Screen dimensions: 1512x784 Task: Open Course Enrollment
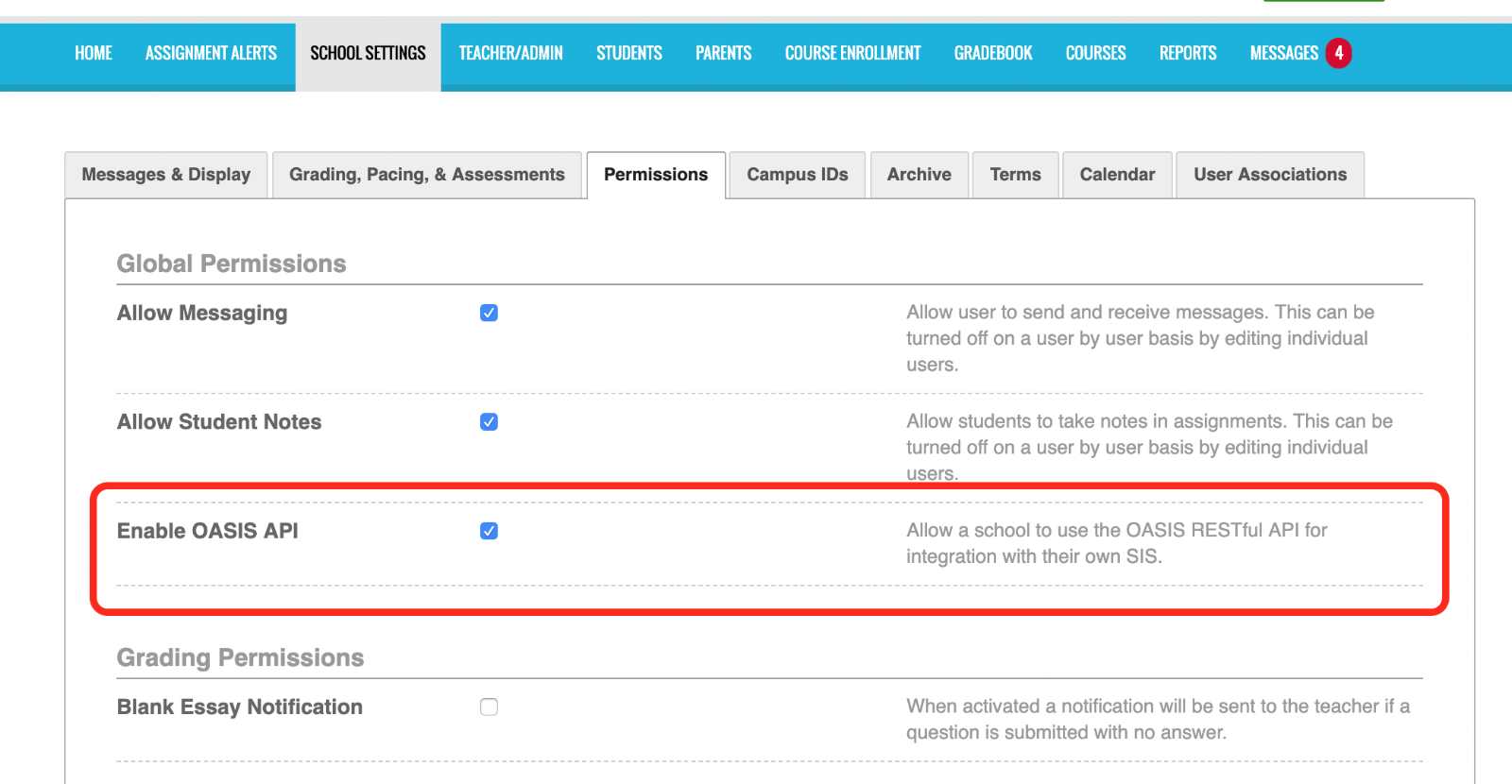click(x=852, y=53)
